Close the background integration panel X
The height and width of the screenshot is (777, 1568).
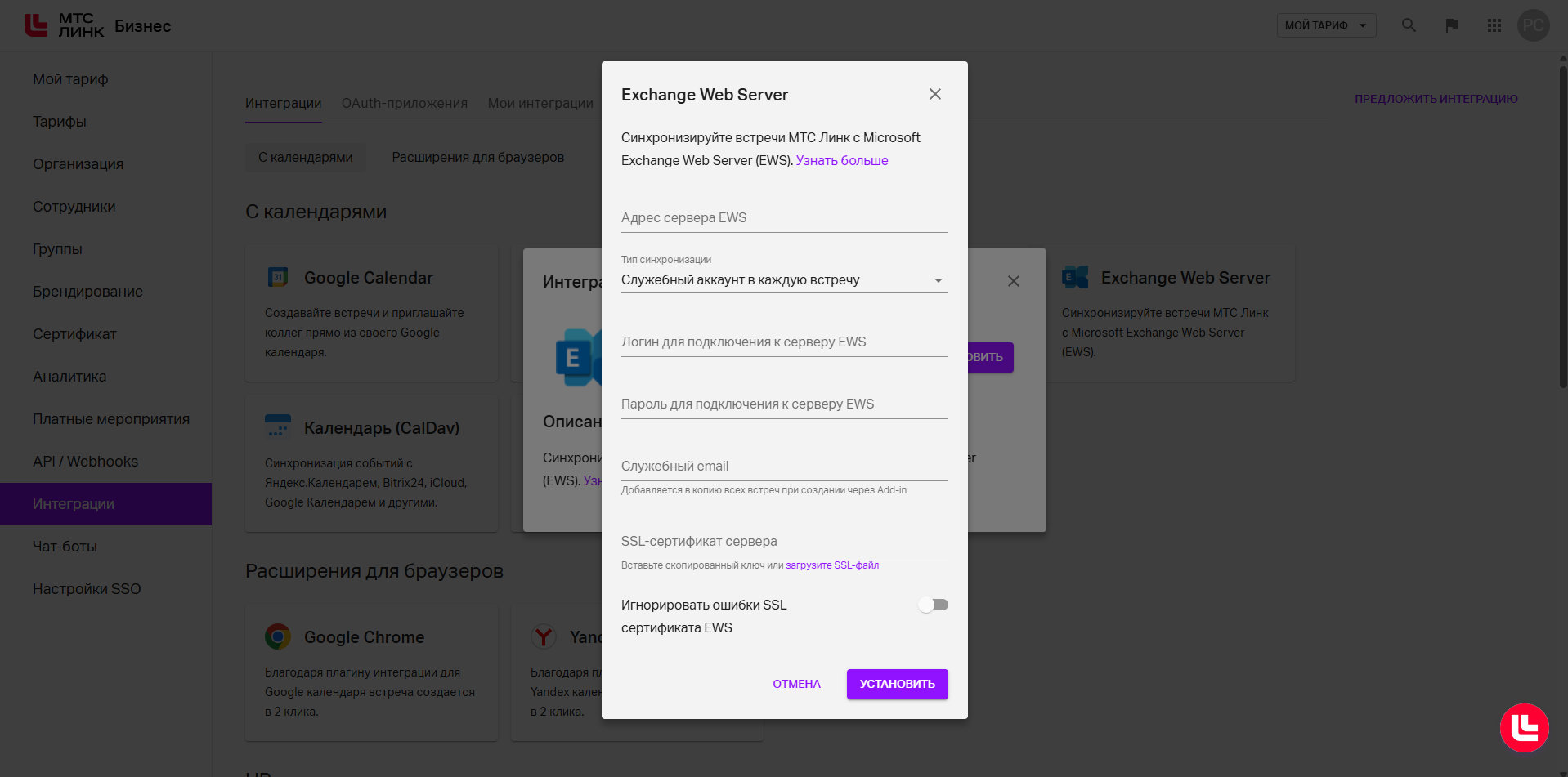(1014, 281)
